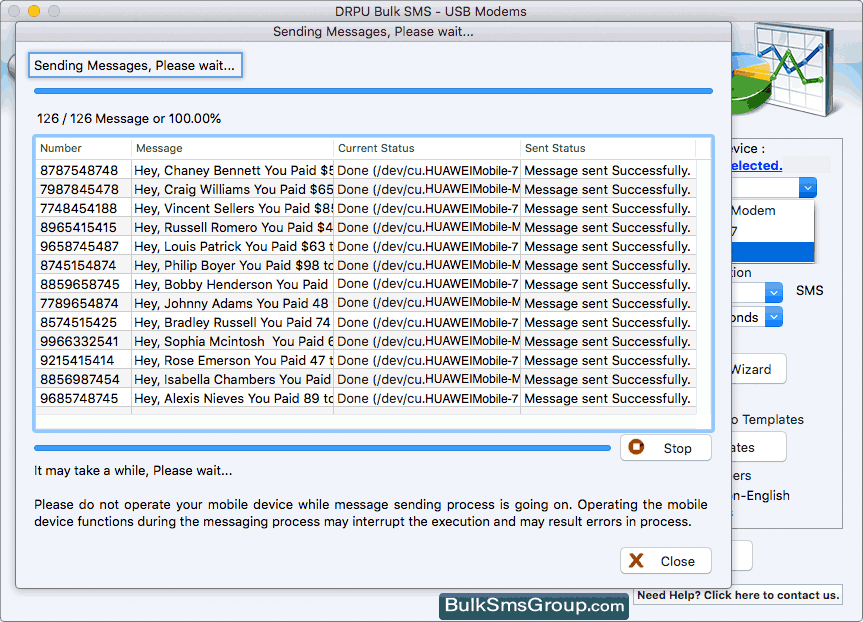Select the row with number 9215415414
Viewport: 863px width, 622px height.
click(366, 360)
